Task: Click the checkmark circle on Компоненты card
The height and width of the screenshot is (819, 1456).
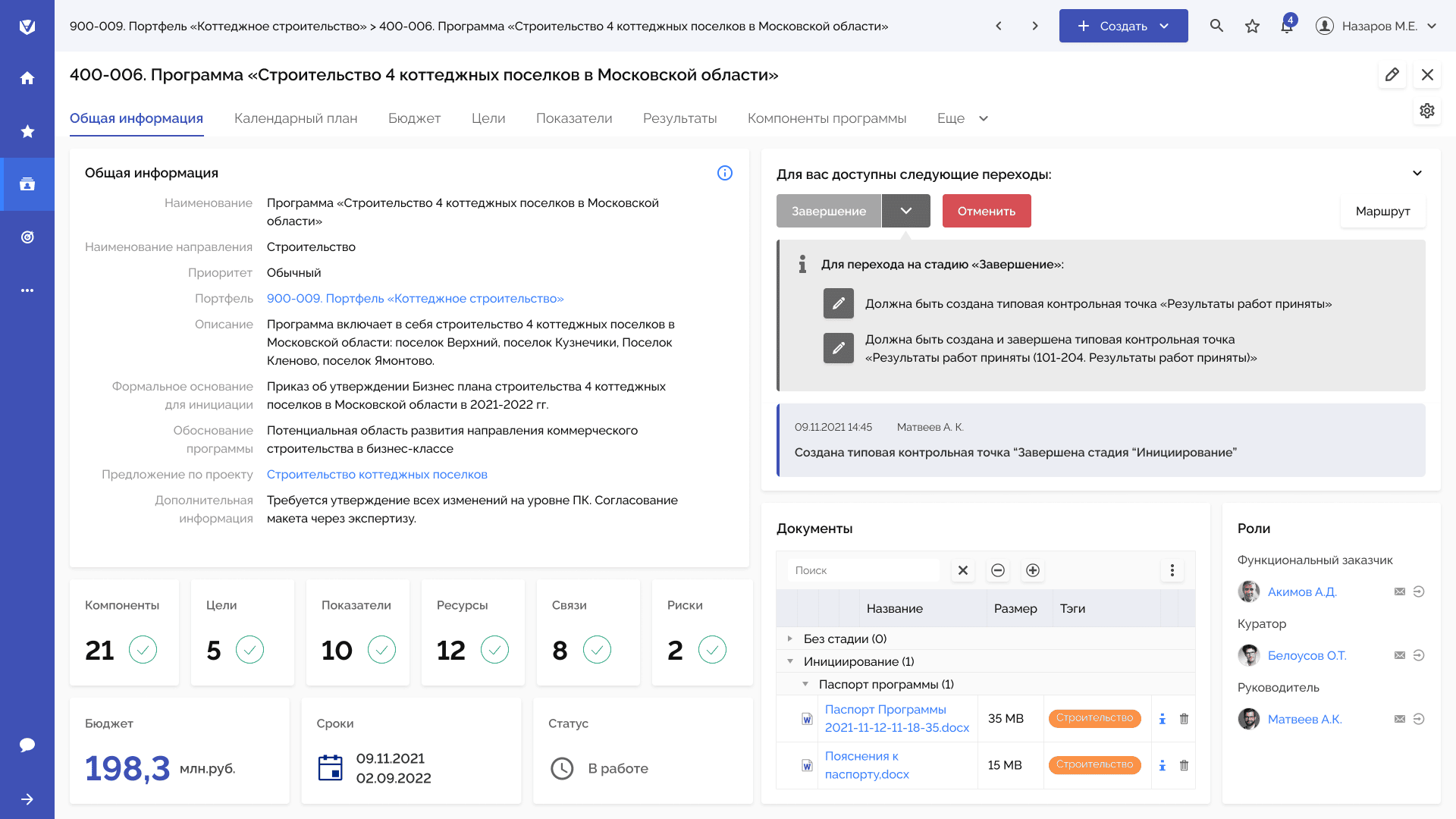Action: (x=143, y=650)
